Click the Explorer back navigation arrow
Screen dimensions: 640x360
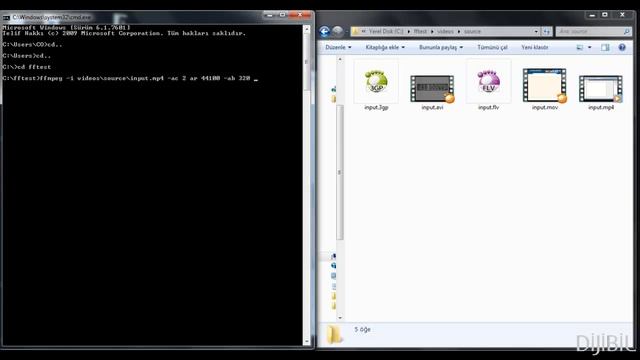coord(324,31)
